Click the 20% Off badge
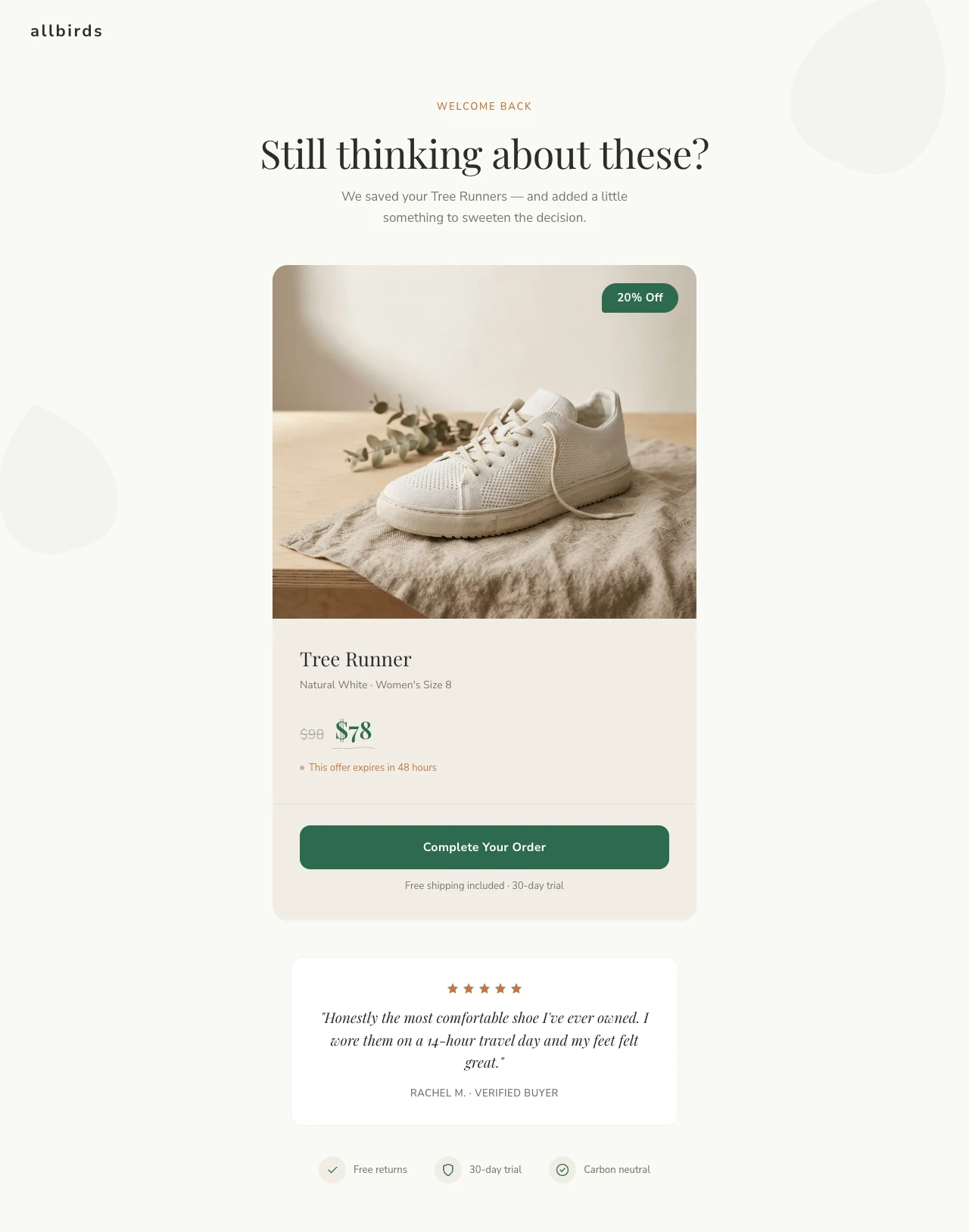Viewport: 969px width, 1232px height. click(640, 298)
